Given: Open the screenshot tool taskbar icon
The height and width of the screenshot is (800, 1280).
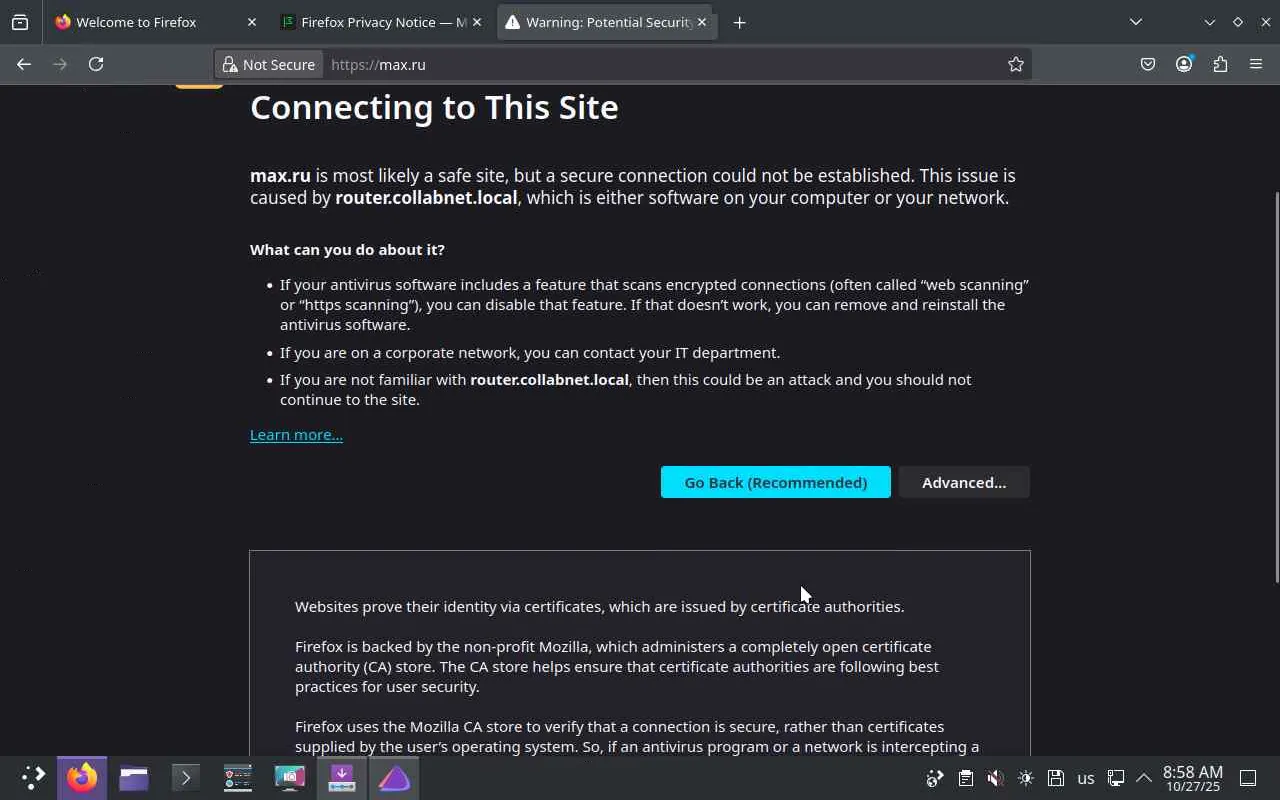Looking at the screenshot, I should pos(290,777).
